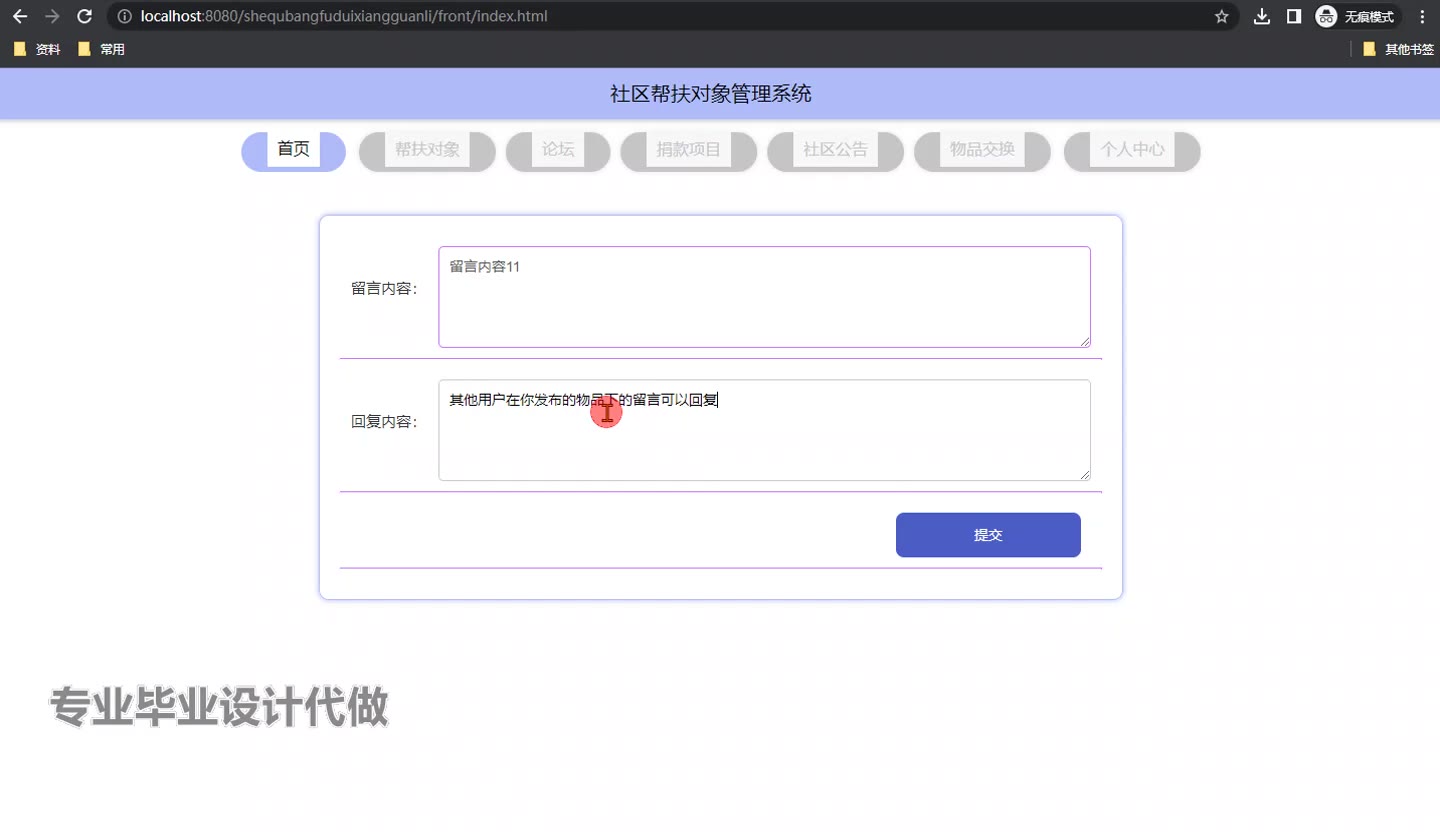Grab the 留言内容 textarea resize handle
This screenshot has width=1440, height=832.
[x=1084, y=341]
